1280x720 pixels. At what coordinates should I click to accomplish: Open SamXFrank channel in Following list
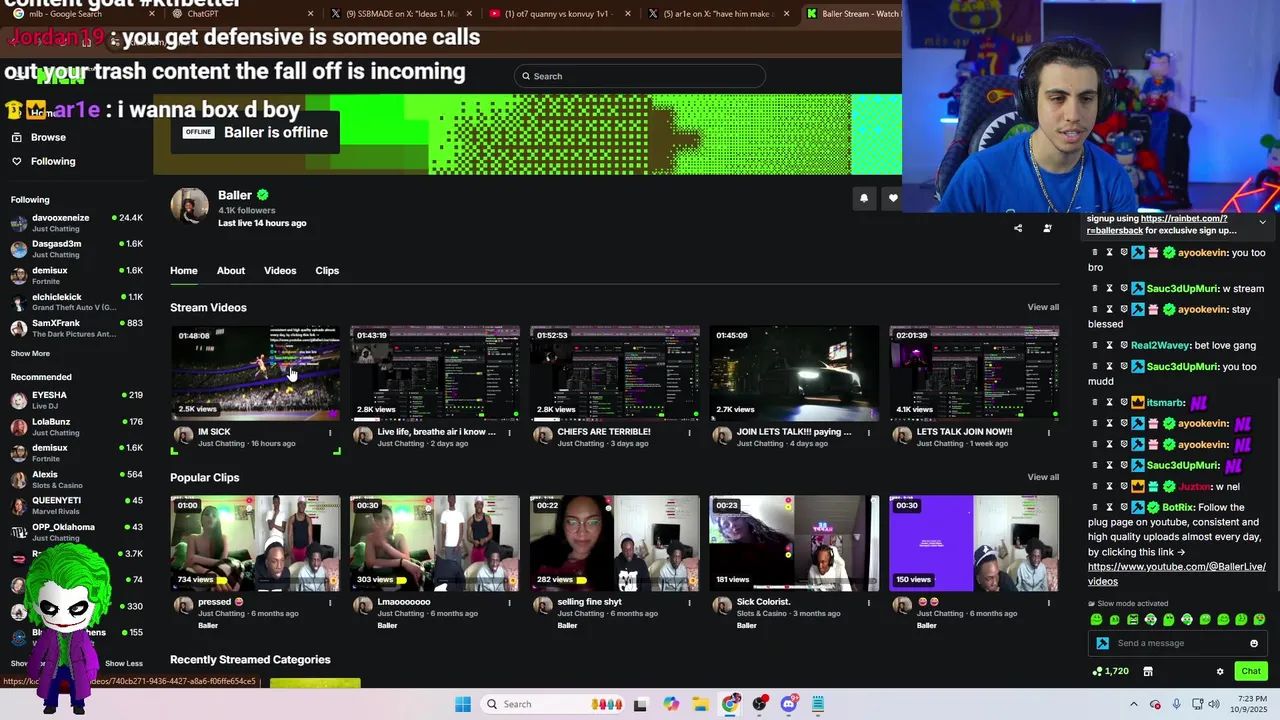(x=76, y=328)
